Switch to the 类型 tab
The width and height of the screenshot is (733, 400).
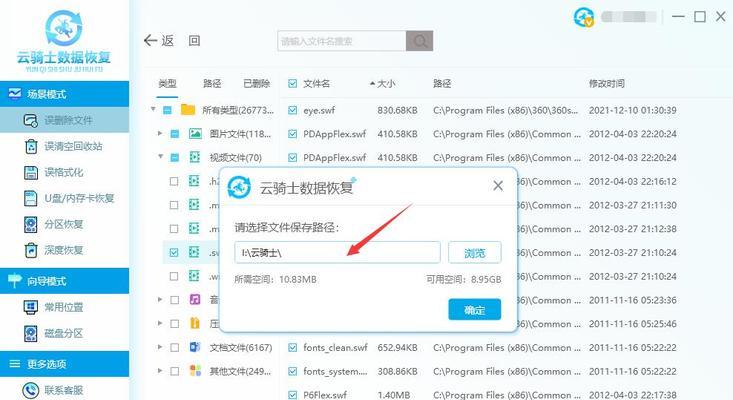click(167, 84)
